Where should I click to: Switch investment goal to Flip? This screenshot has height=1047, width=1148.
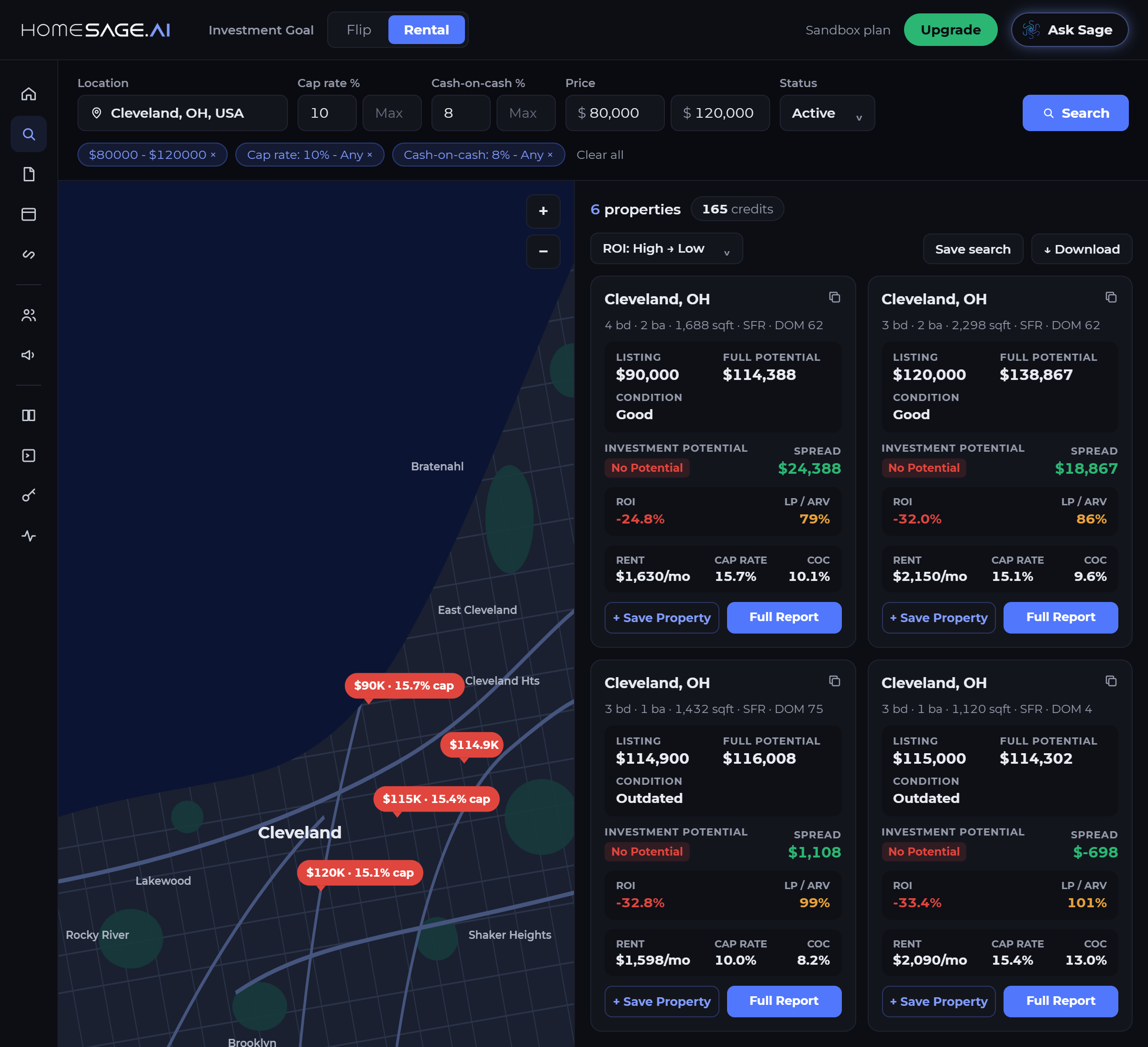click(359, 30)
